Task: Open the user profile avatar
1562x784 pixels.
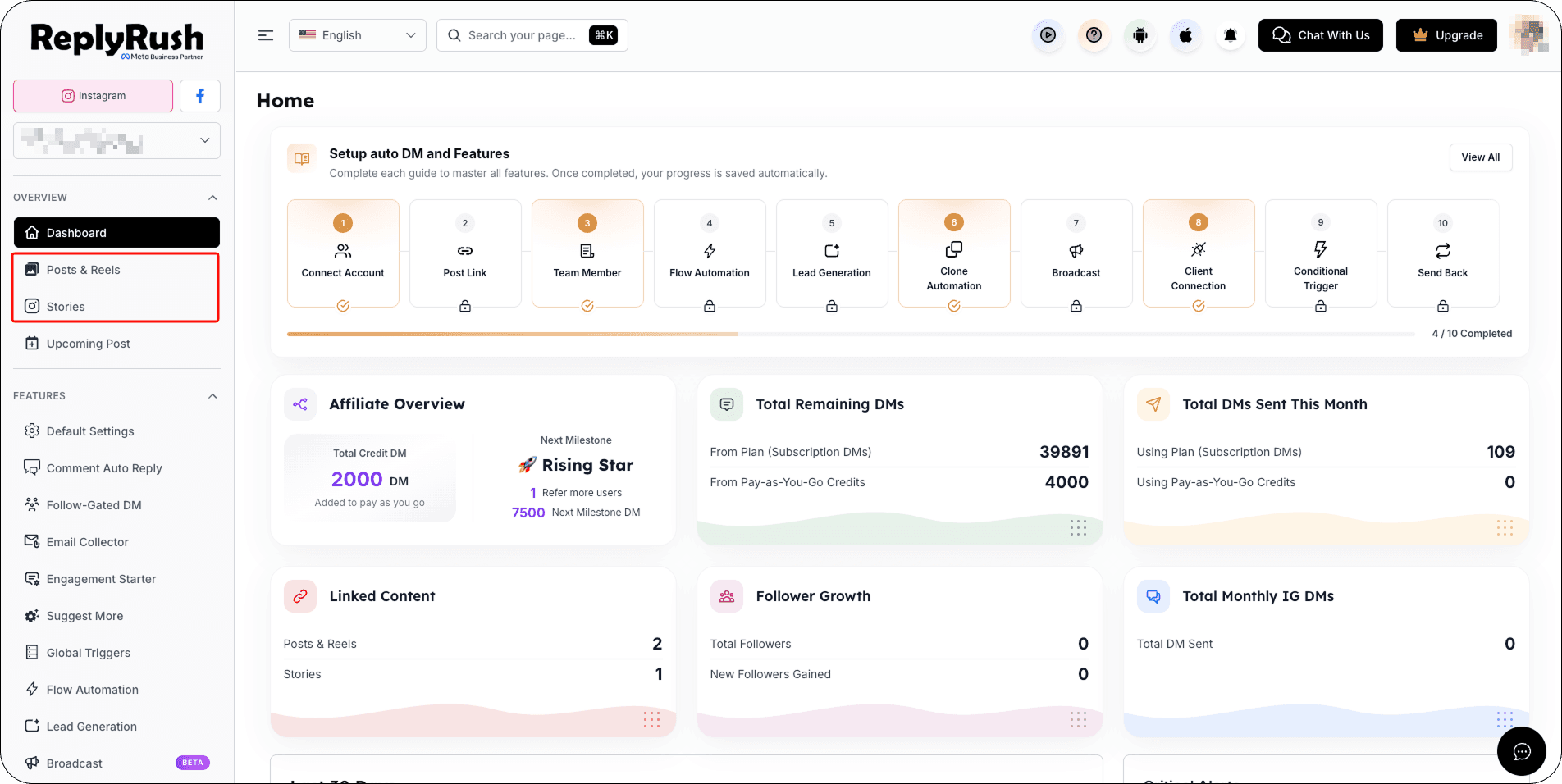Action: 1528,35
